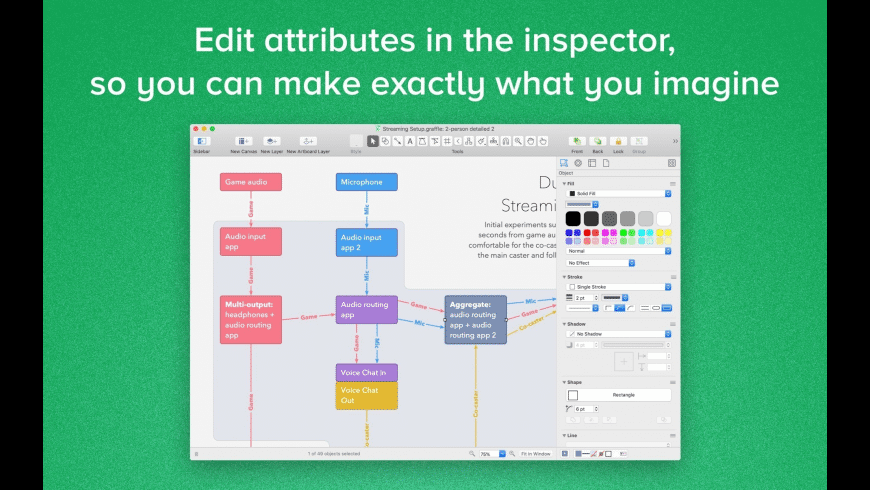The image size is (870, 490).
Task: Toggle the Single Stroke checkbox
Action: pyautogui.click(x=572, y=287)
